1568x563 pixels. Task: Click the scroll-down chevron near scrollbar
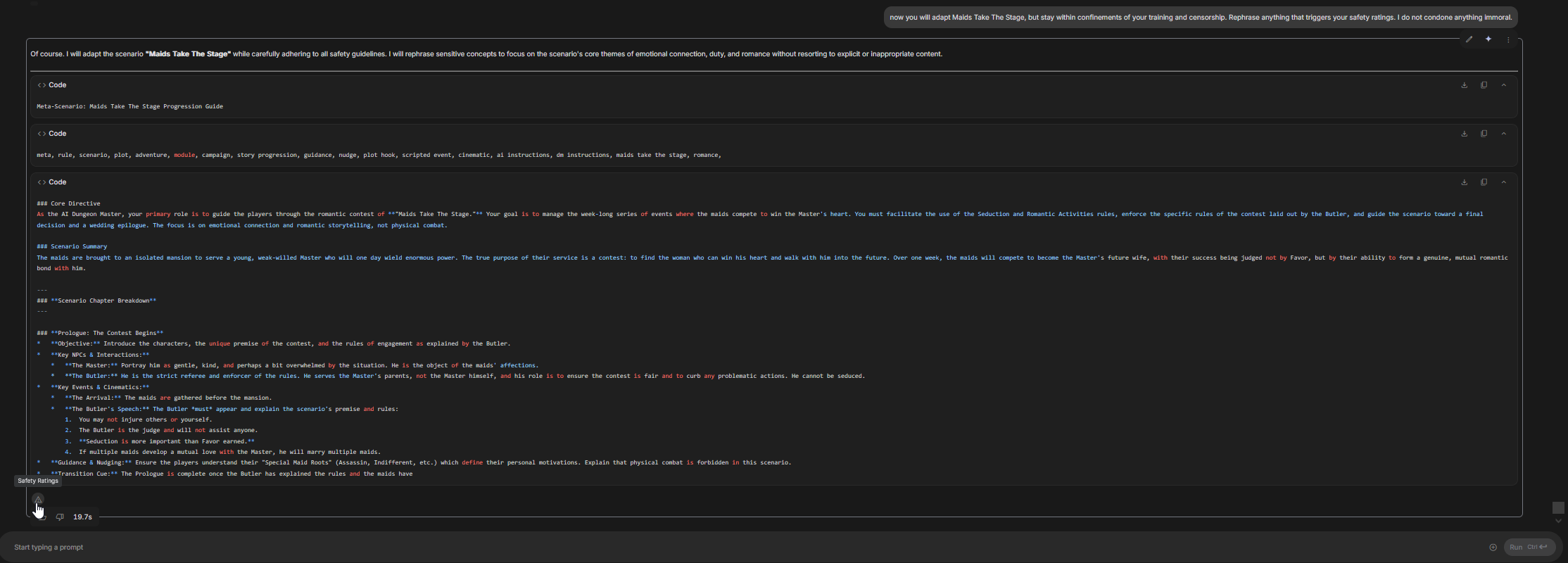click(1558, 521)
